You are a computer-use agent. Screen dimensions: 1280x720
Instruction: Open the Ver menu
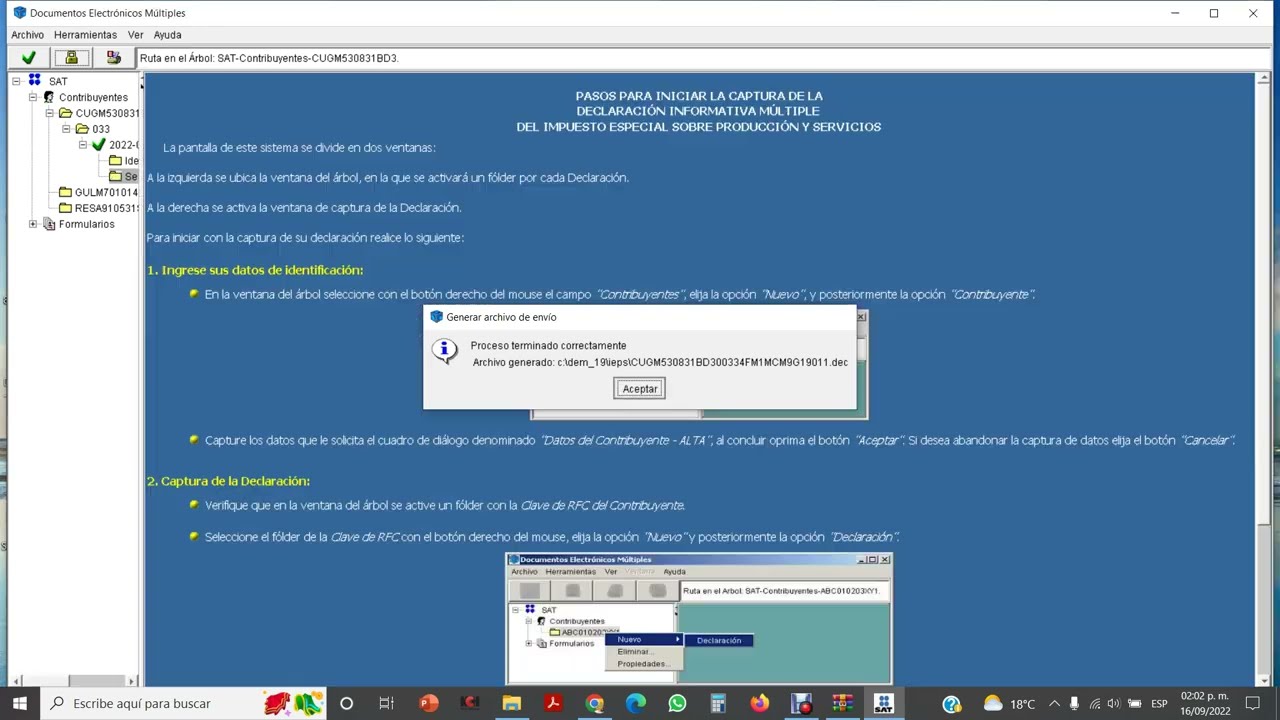click(x=135, y=35)
